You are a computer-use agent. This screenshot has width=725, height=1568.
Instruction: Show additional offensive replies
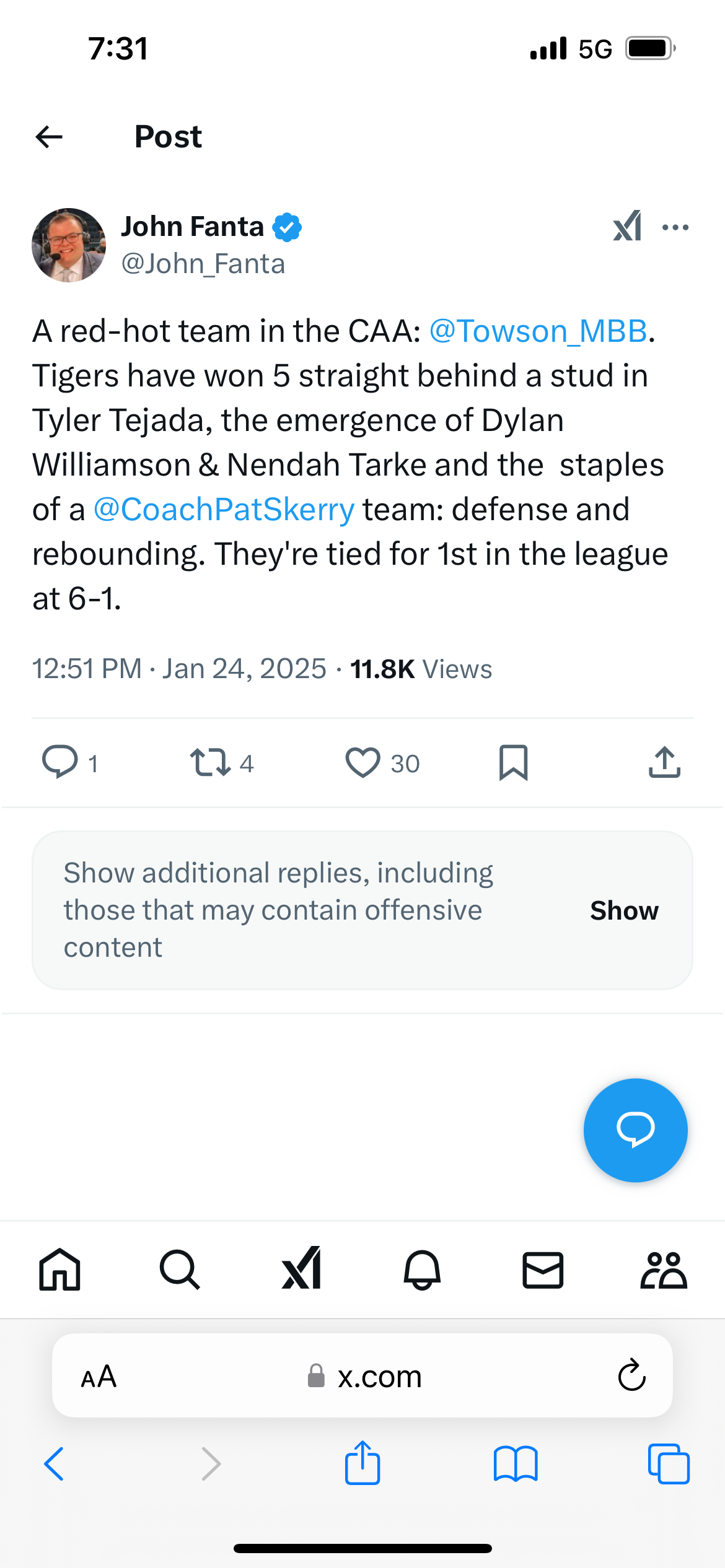point(623,910)
